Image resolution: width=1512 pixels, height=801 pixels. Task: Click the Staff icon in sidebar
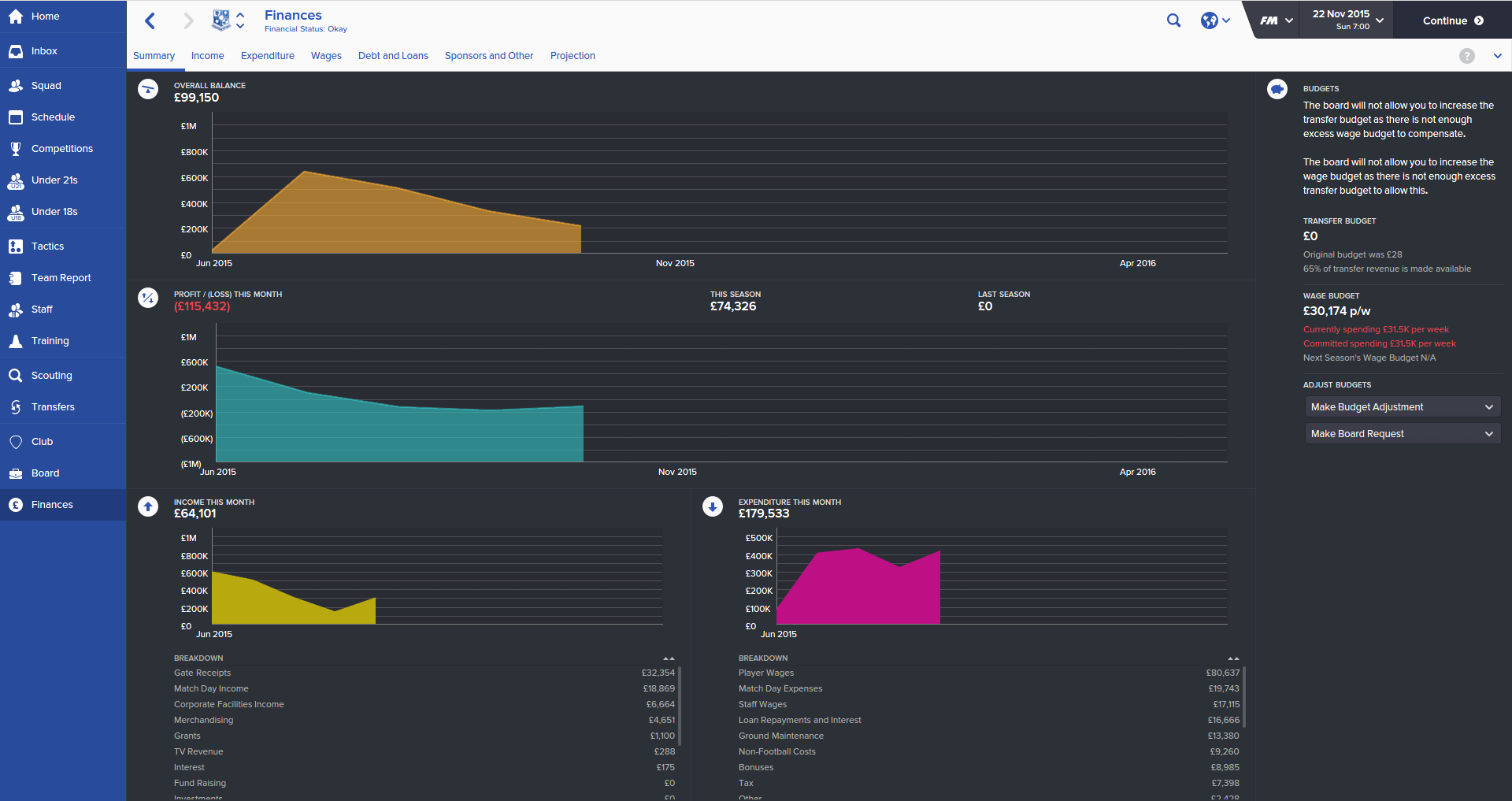16,310
